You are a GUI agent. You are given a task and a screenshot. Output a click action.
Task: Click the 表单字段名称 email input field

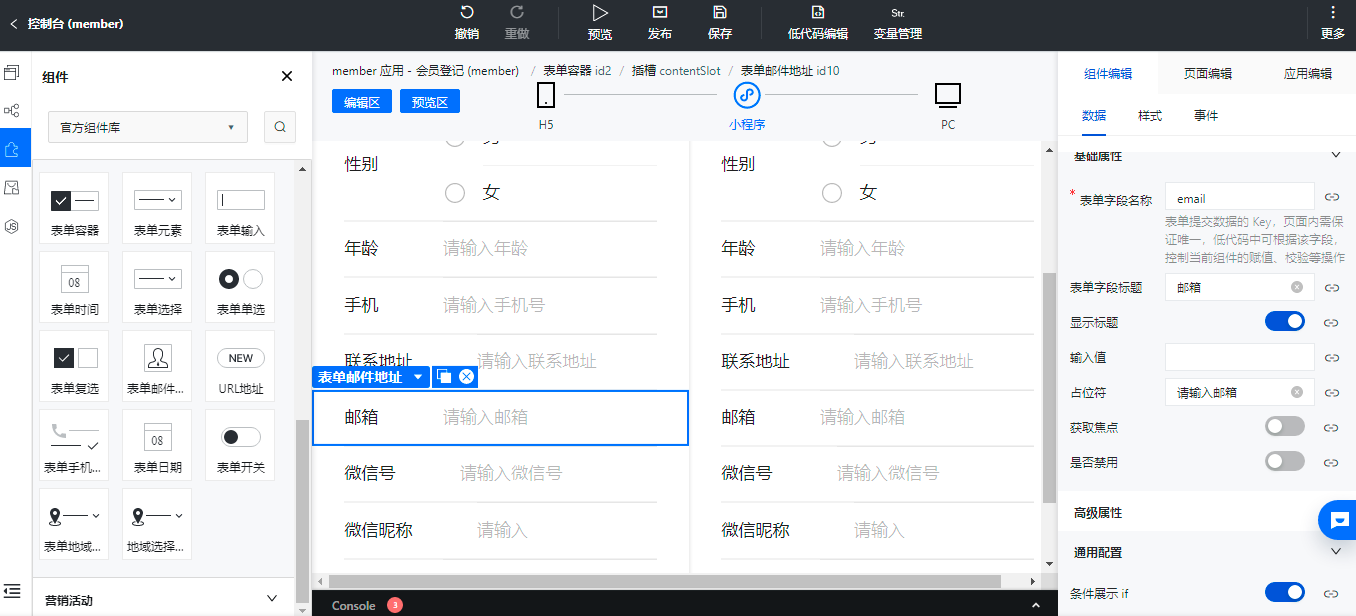[1240, 199]
